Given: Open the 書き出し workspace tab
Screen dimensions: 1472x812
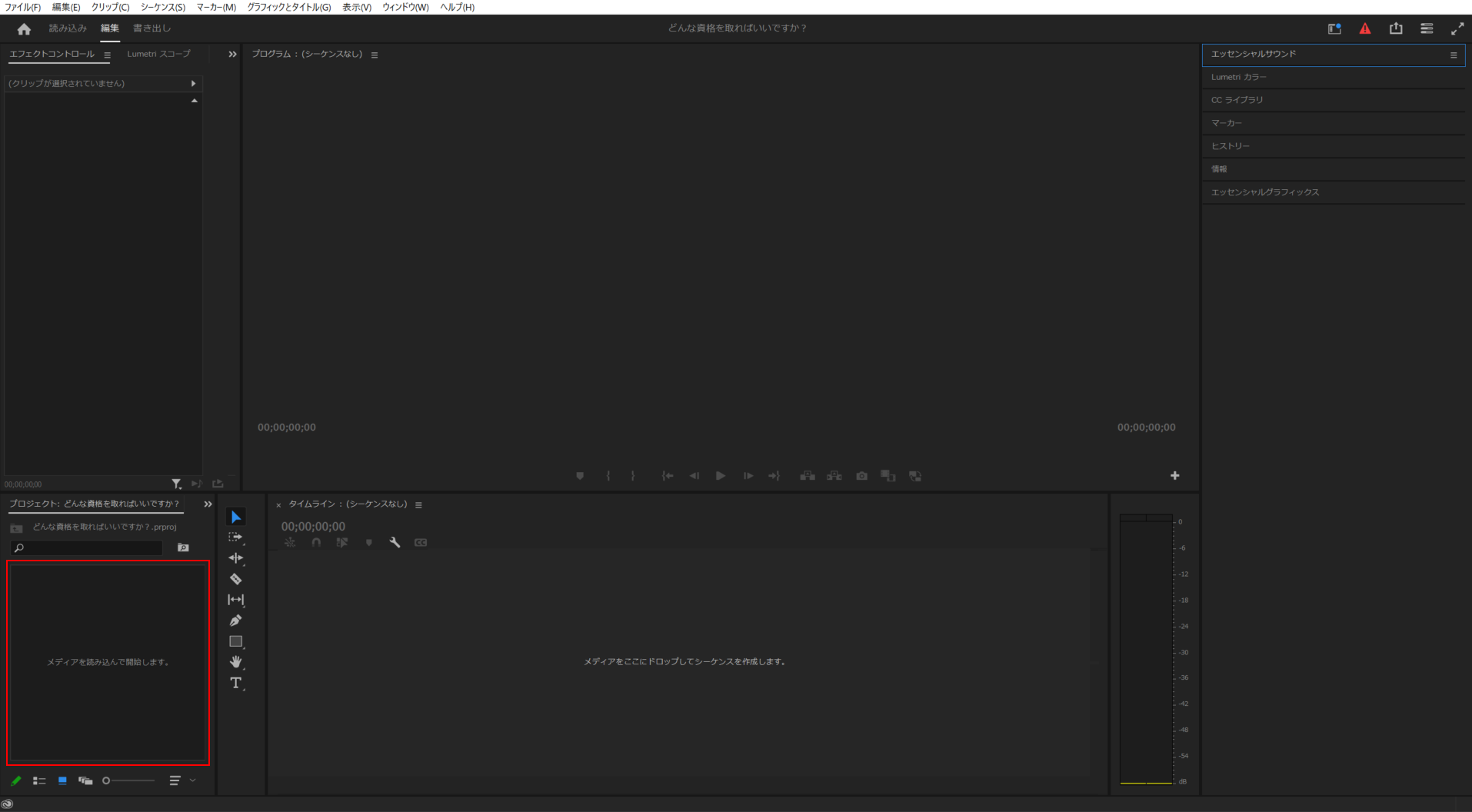Looking at the screenshot, I should pos(152,28).
